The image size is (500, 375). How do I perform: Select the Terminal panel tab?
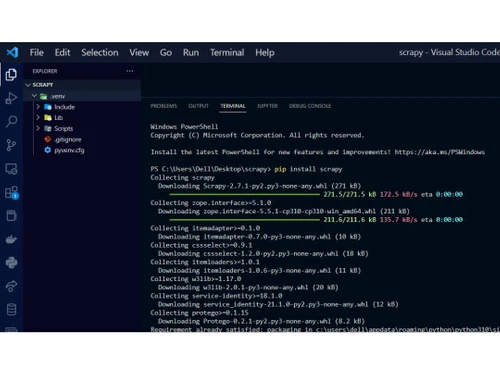coord(233,106)
